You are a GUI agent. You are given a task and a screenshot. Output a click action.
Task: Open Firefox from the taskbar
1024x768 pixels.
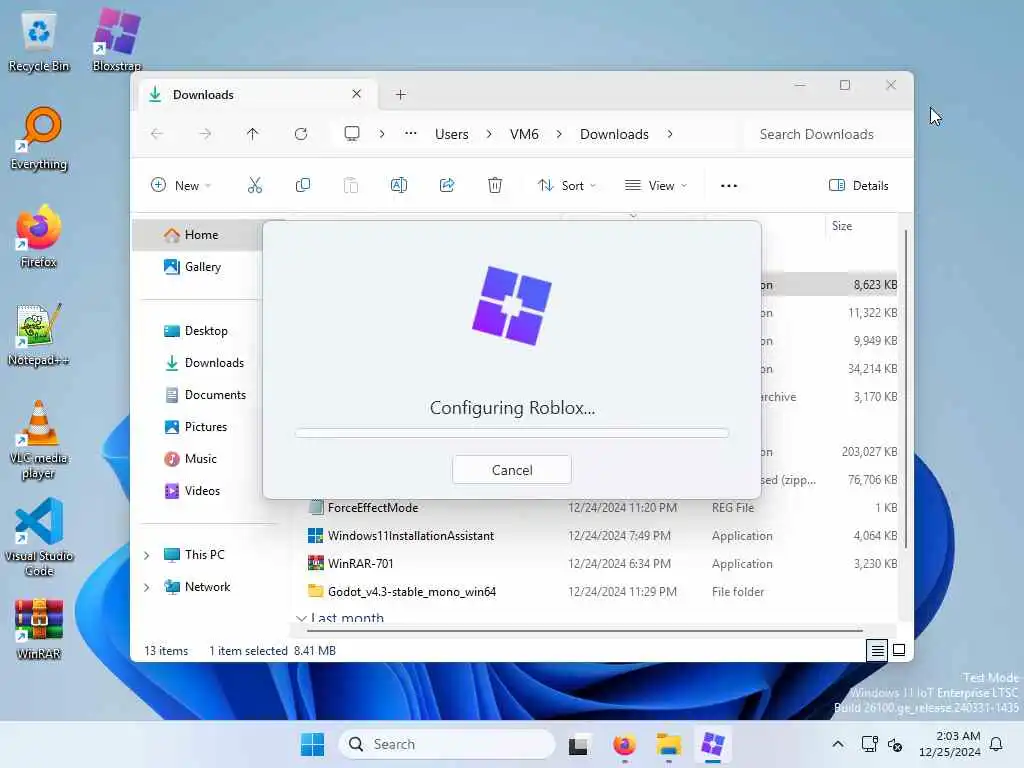624,744
